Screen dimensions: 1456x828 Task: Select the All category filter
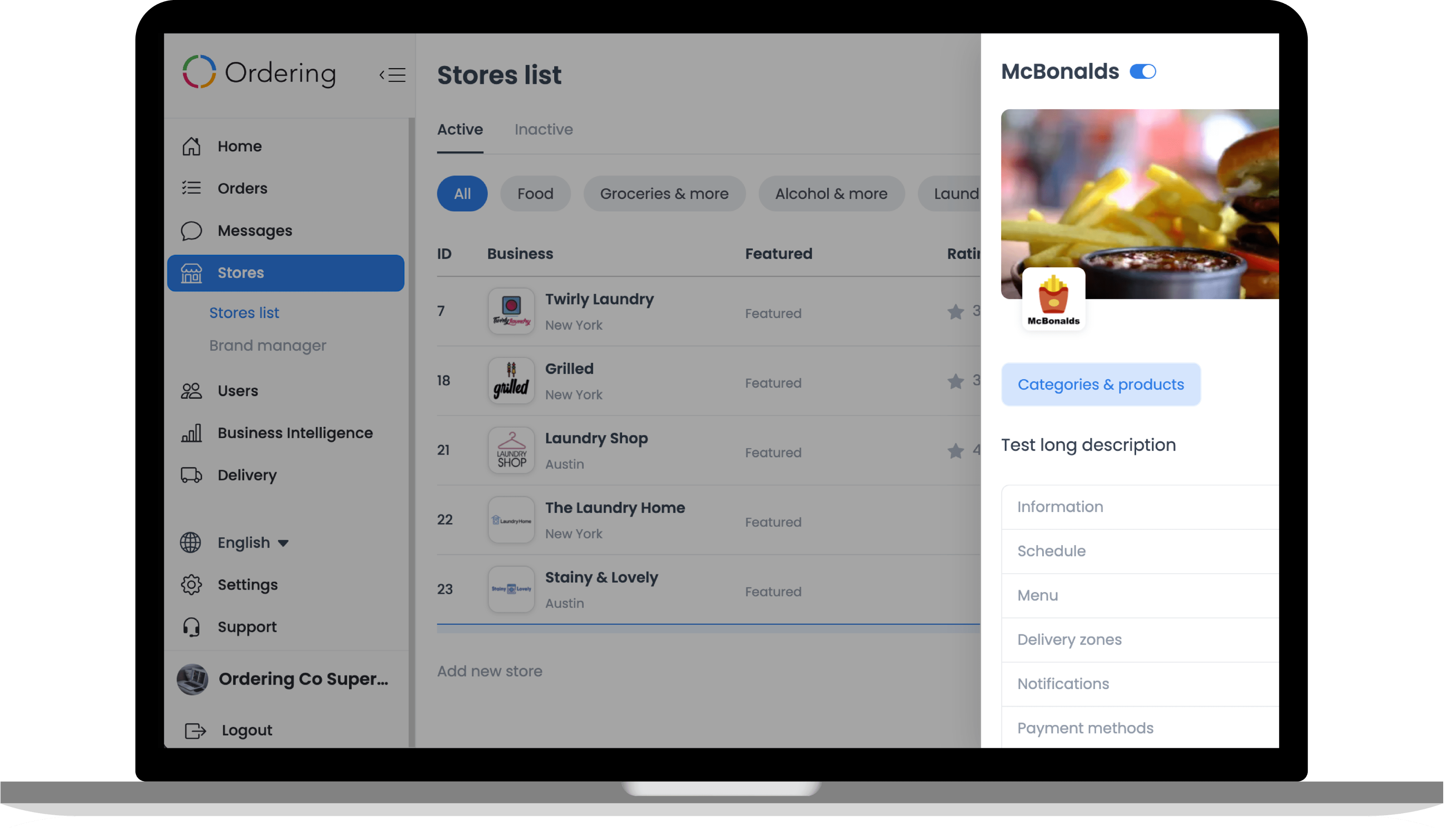[462, 193]
